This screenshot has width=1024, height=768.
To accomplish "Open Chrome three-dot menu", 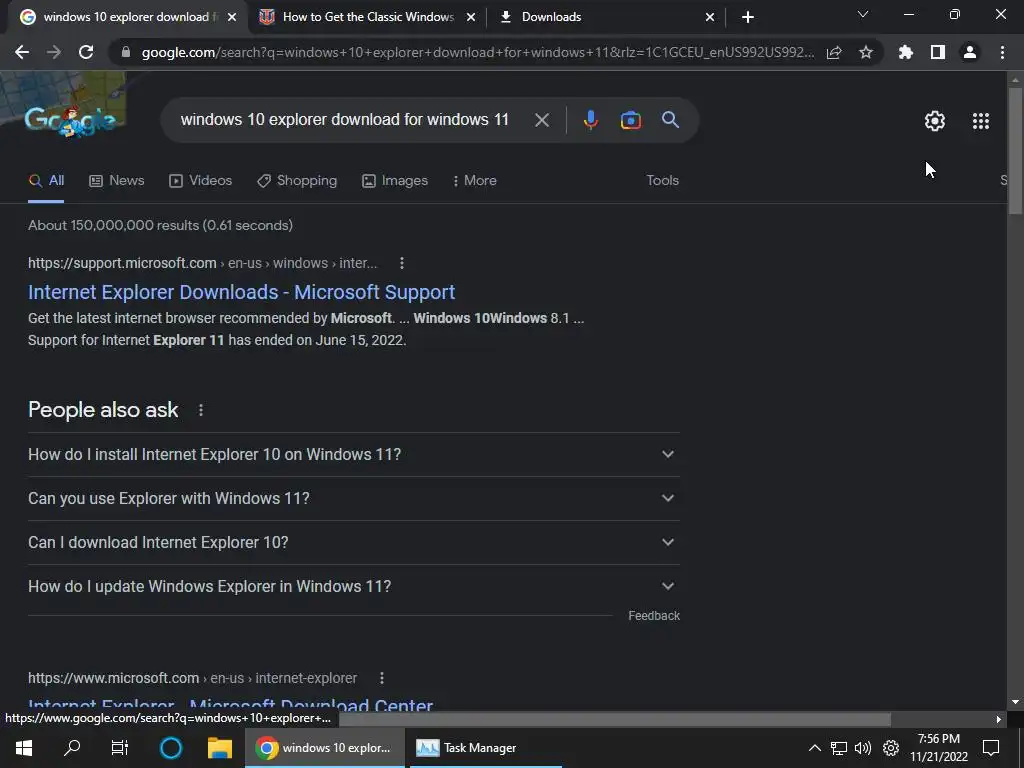I will (x=1002, y=52).
